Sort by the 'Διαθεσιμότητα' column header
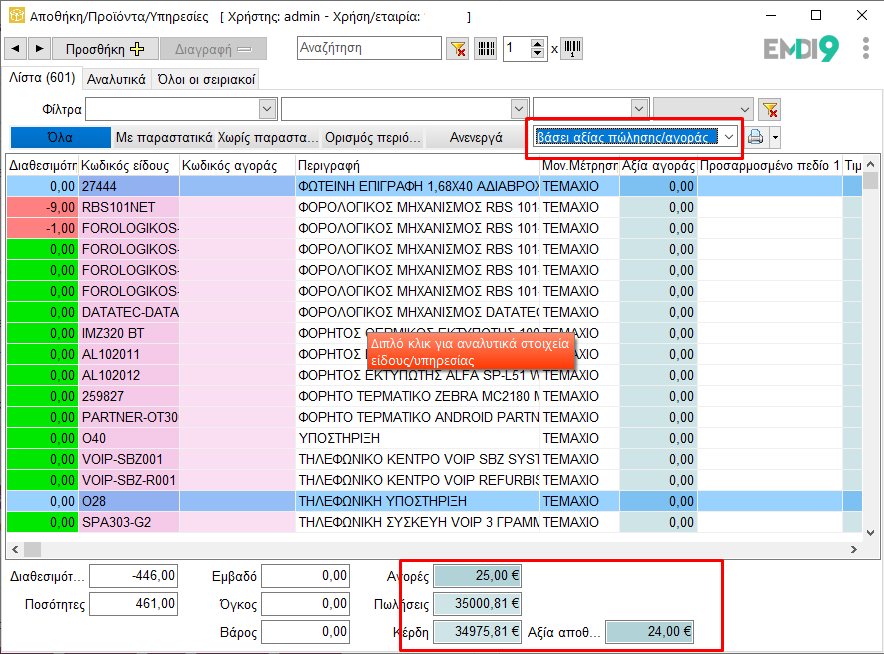 pyautogui.click(x=43, y=166)
